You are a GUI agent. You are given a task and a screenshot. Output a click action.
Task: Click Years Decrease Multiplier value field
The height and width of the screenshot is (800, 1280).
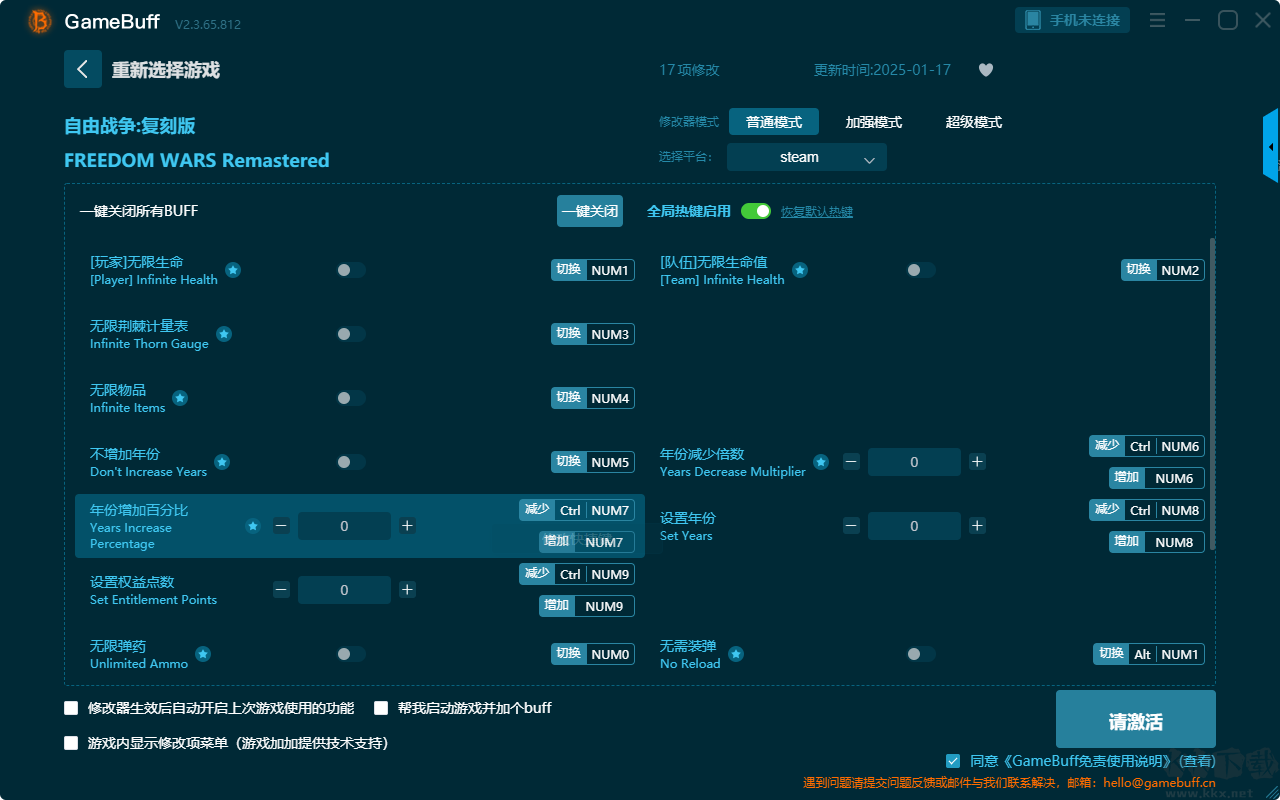click(914, 462)
